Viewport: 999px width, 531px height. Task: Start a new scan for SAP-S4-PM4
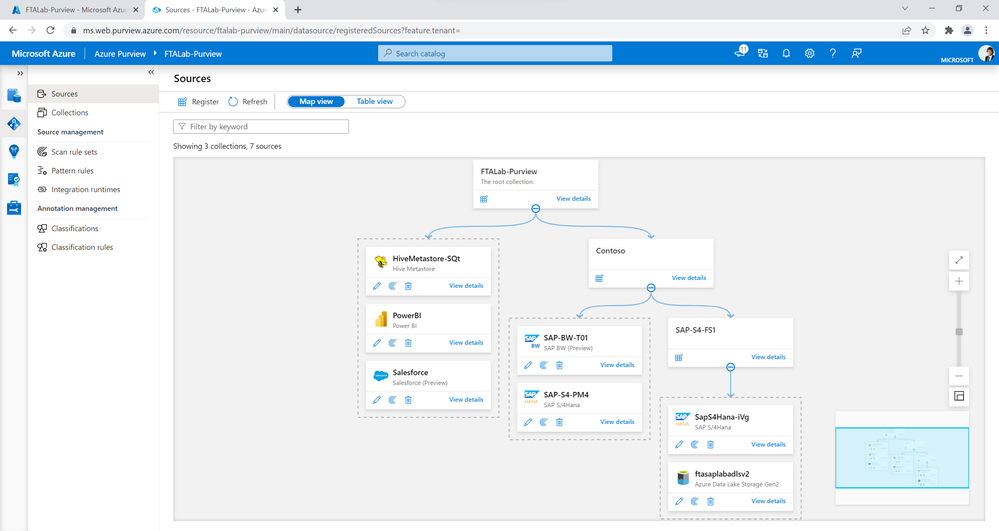tap(543, 422)
